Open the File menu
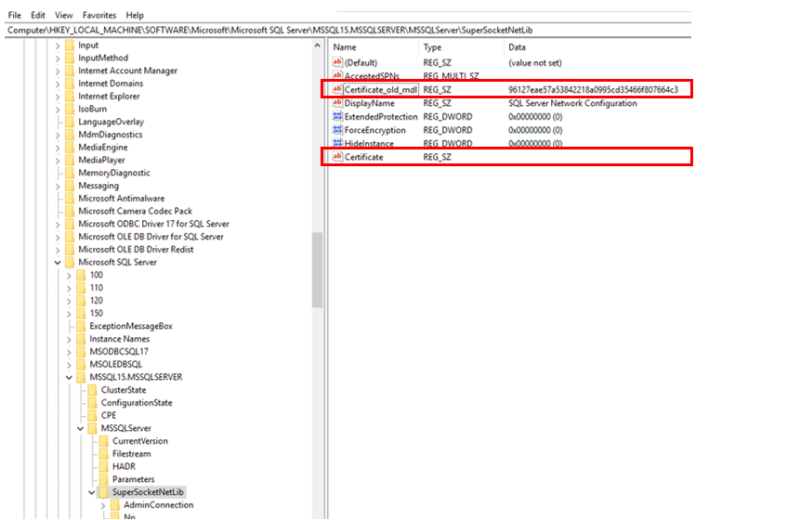This screenshot has width=800, height=520. click(15, 16)
